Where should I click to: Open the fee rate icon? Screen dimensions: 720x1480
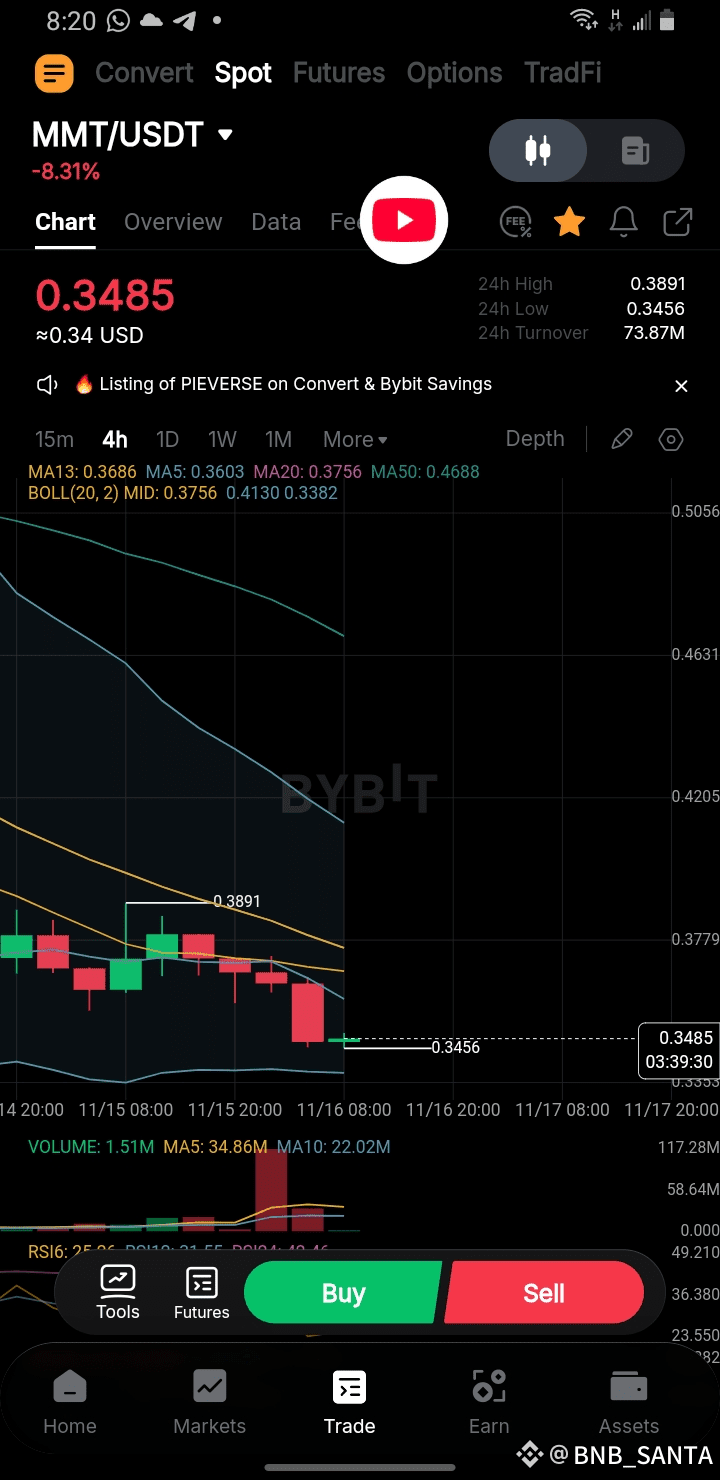[x=516, y=222]
